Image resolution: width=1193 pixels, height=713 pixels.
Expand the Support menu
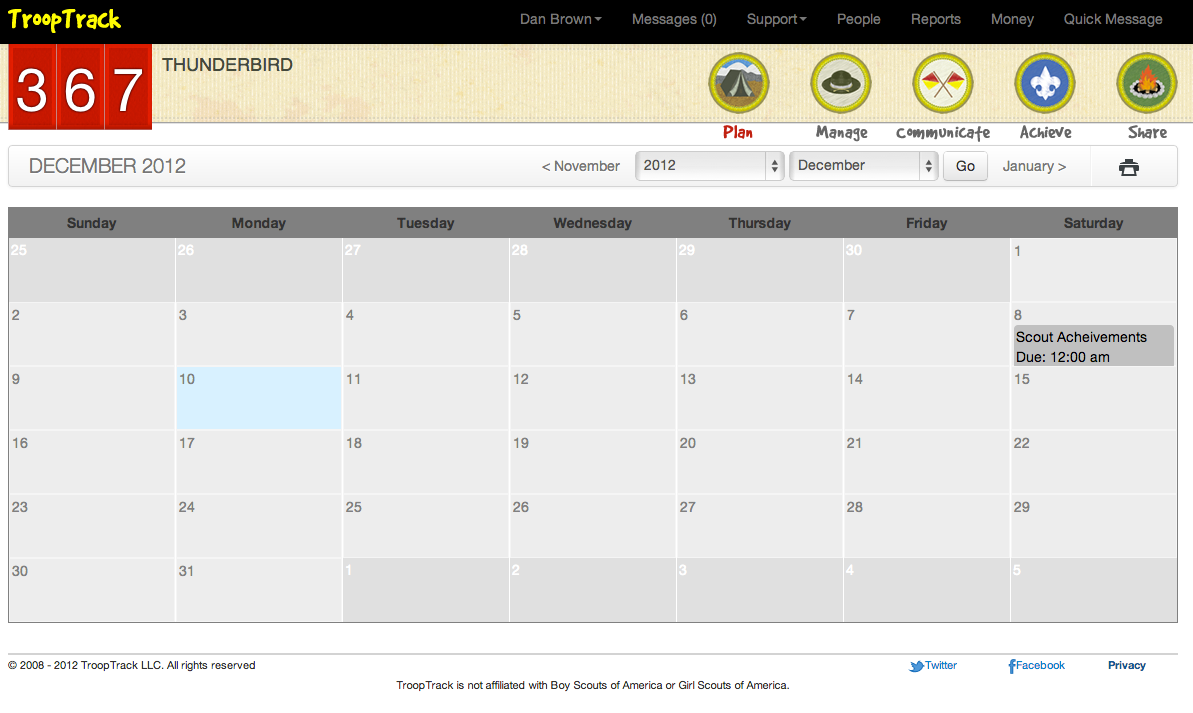click(776, 19)
